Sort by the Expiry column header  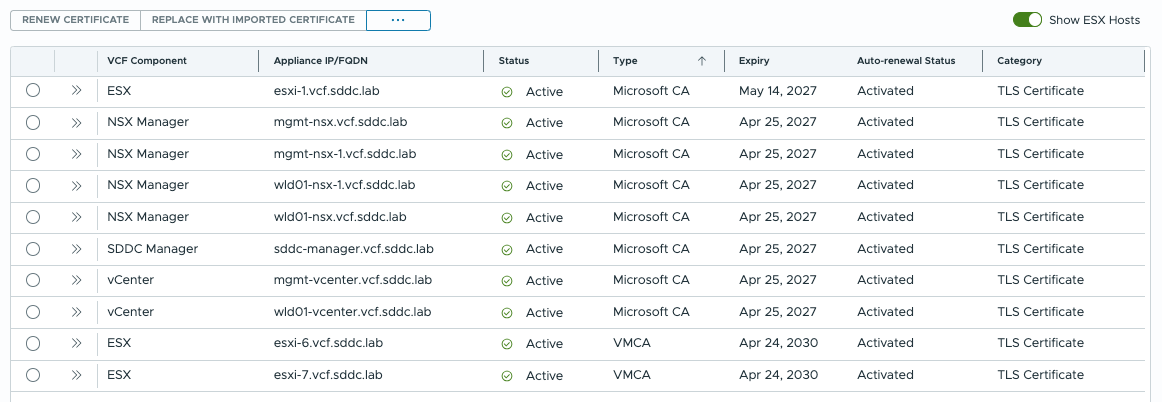[x=754, y=61]
